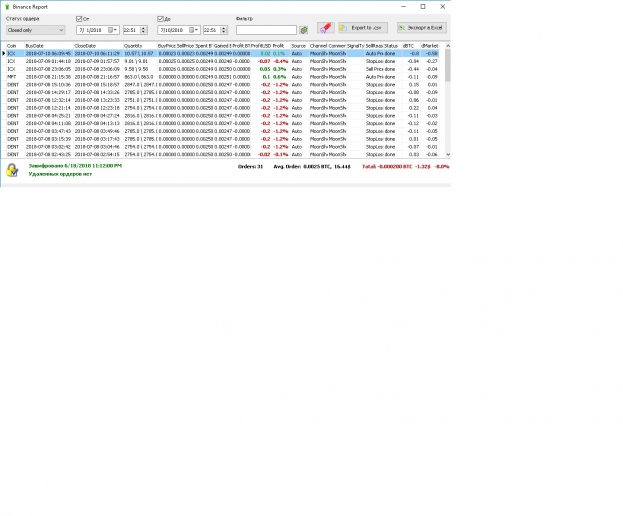Click the stepper on the От time field

tap(143, 30)
